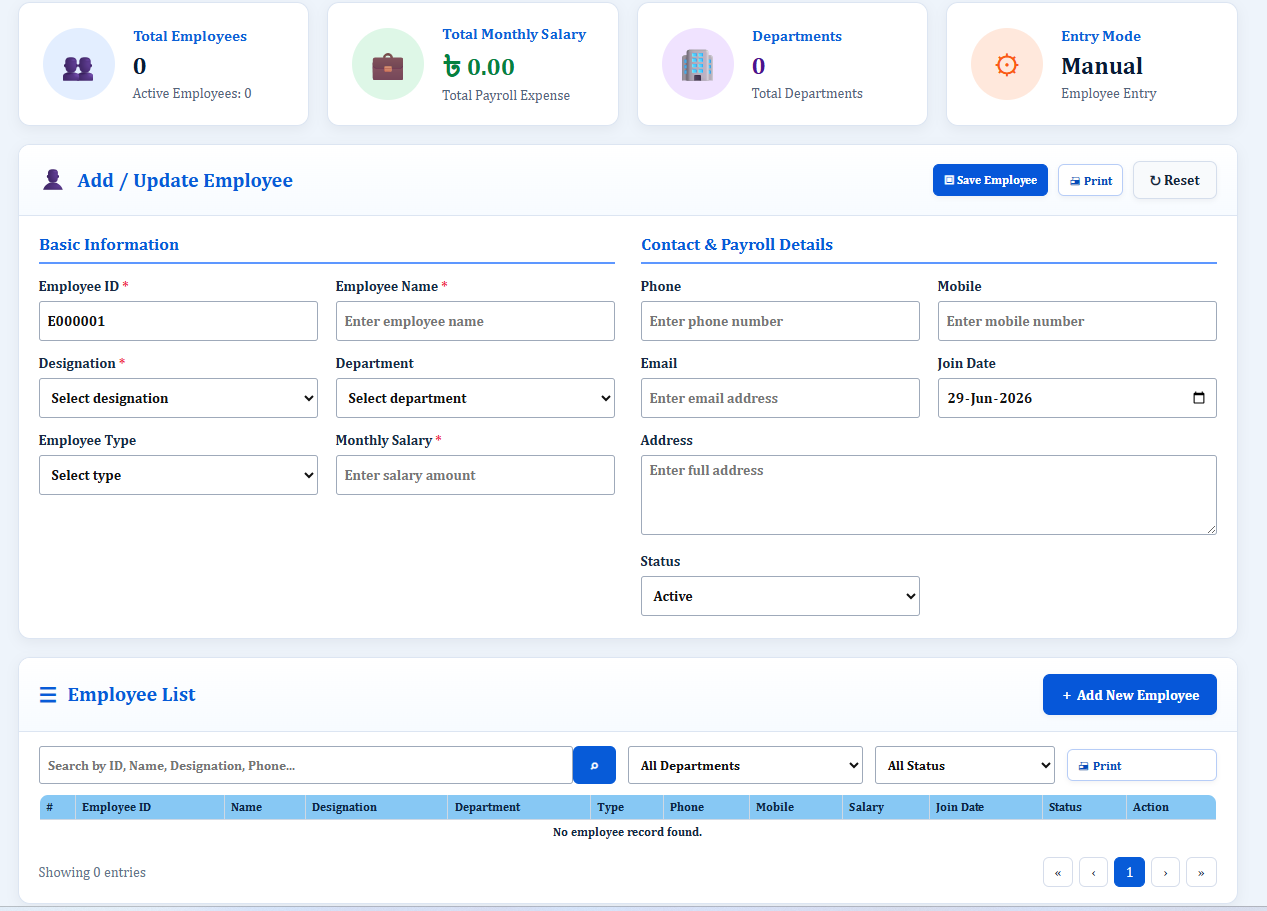Click the orange Entry Mode gear icon

tap(1007, 65)
